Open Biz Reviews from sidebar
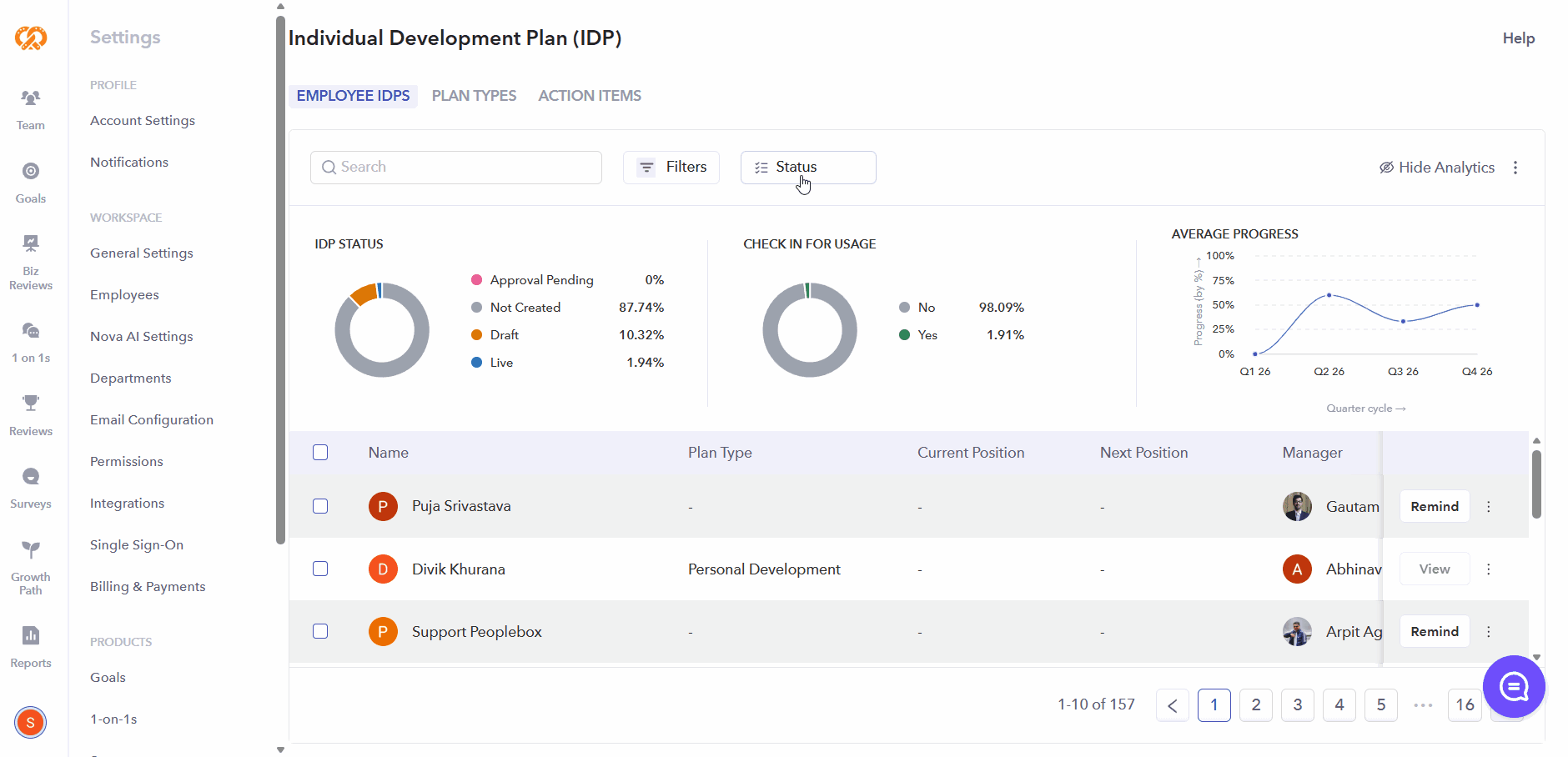Viewport: 1568px width, 757px height. click(31, 263)
